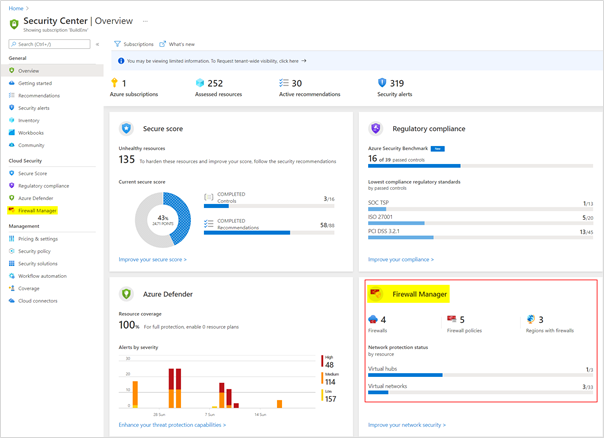The height and width of the screenshot is (438, 604).
Task: Click the Firewalls cloud icon
Action: point(373,319)
